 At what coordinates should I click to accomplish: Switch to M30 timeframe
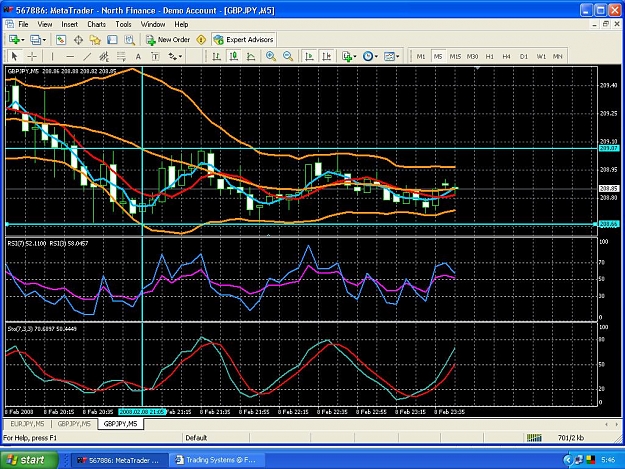472,57
